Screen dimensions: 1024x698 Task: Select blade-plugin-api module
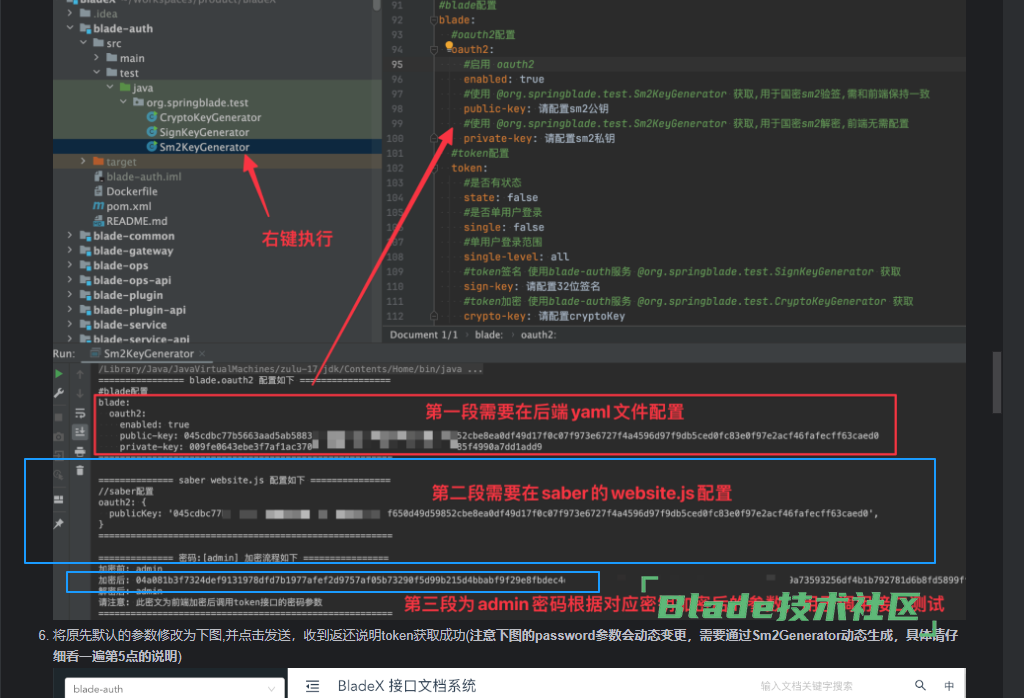coord(139,309)
